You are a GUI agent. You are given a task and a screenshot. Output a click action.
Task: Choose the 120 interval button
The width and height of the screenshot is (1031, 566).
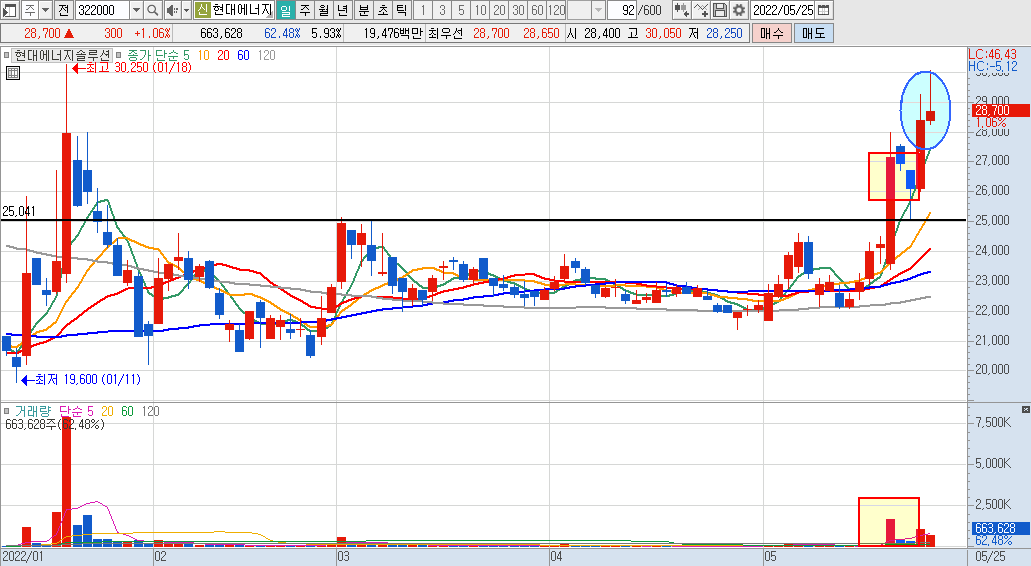pos(557,10)
